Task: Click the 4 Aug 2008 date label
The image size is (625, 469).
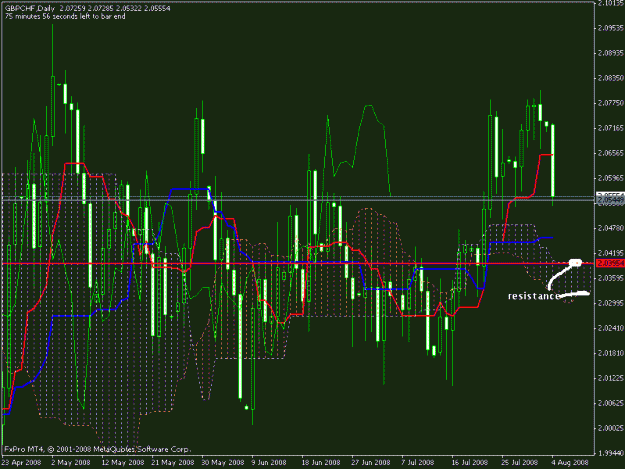Action: (x=570, y=462)
